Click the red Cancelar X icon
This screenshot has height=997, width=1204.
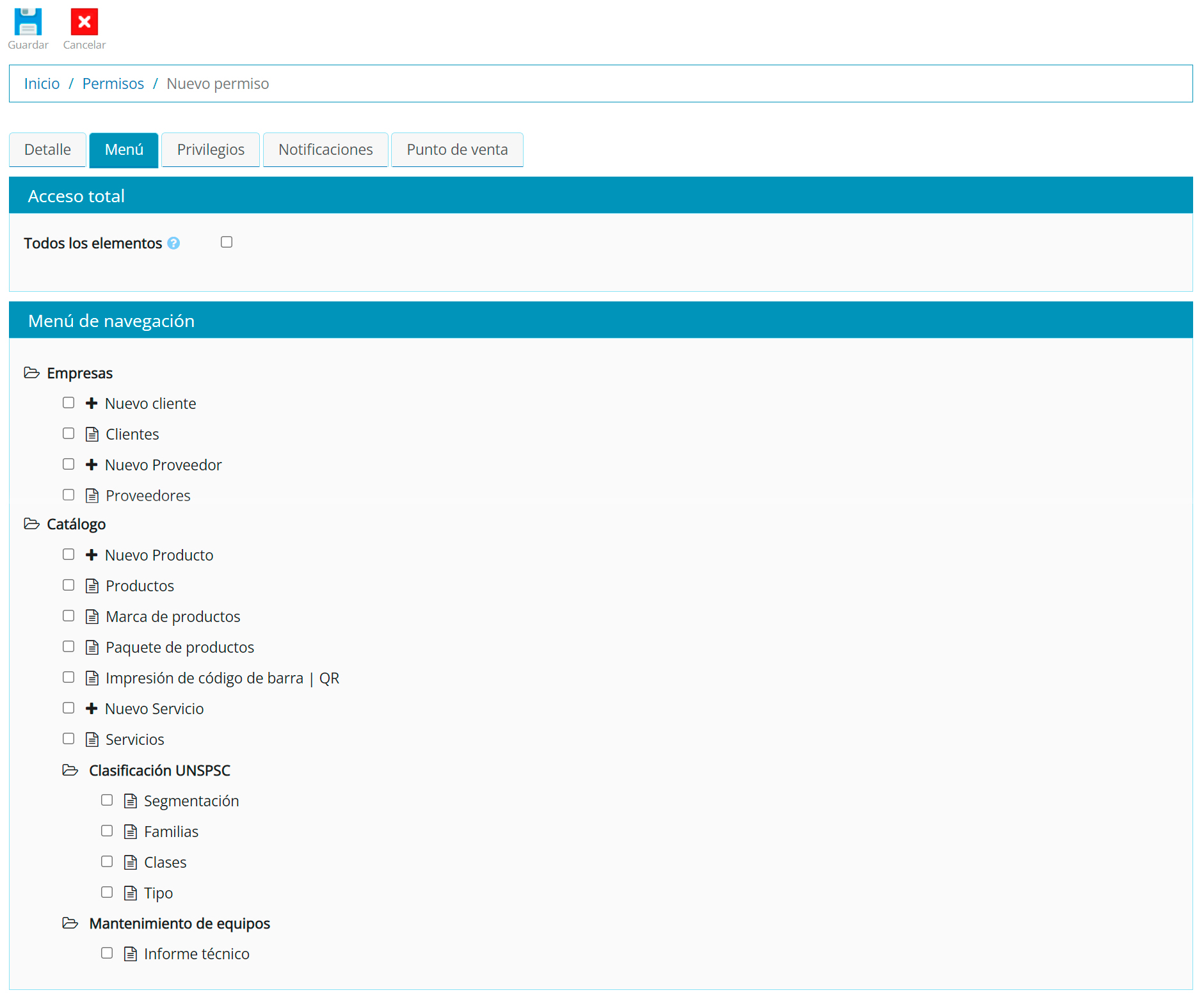coord(84,22)
